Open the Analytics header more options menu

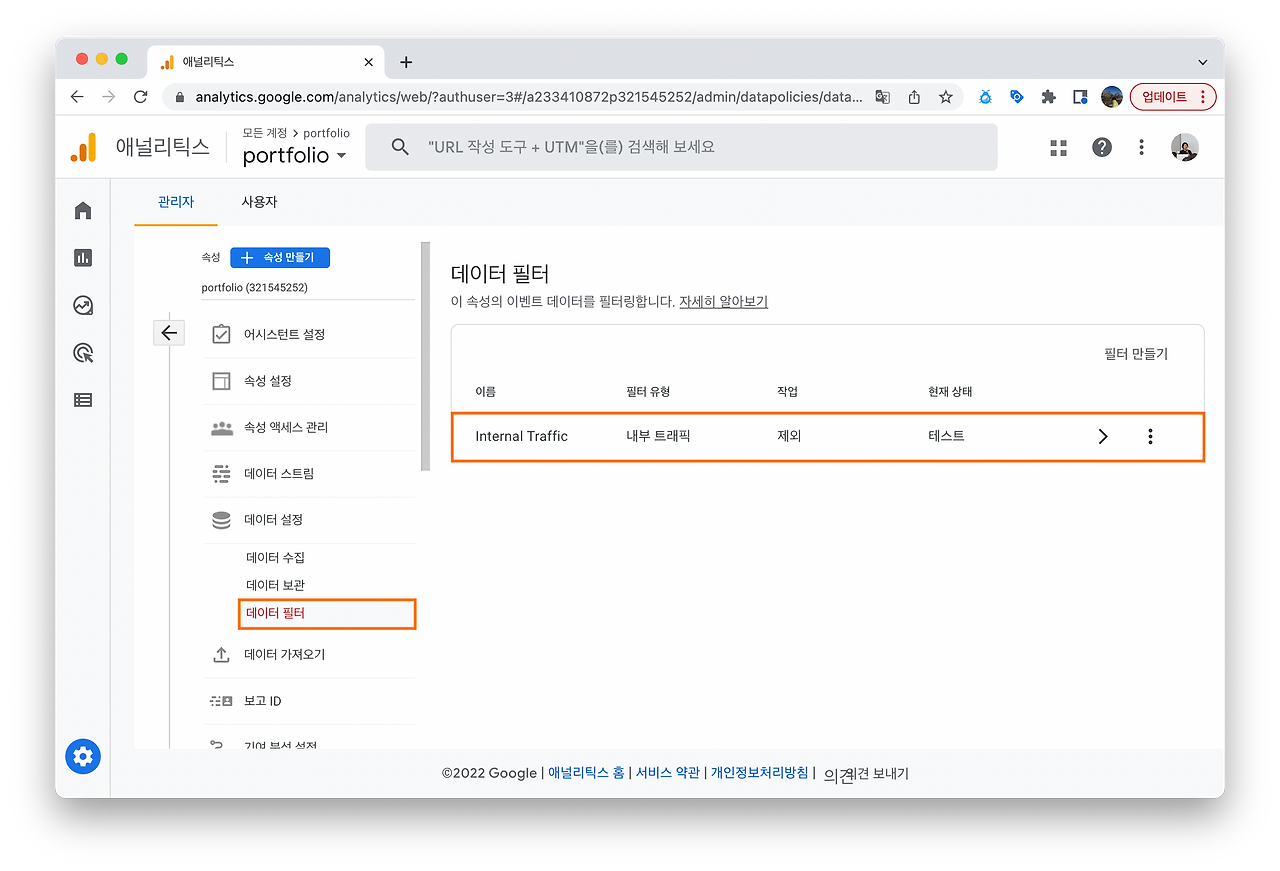(x=1141, y=148)
